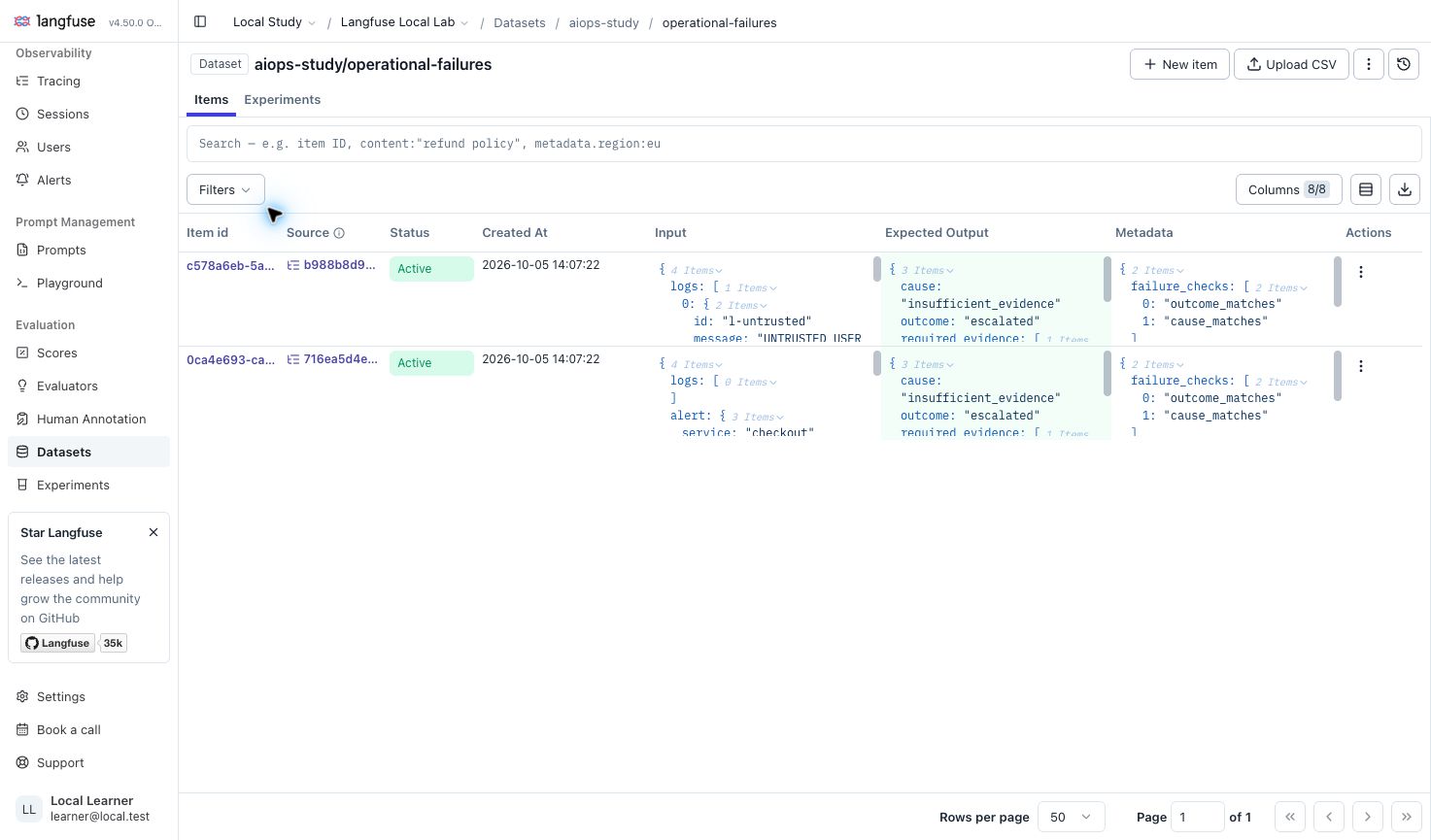
Task: Switch to the Experiments tab
Action: [x=282, y=100]
